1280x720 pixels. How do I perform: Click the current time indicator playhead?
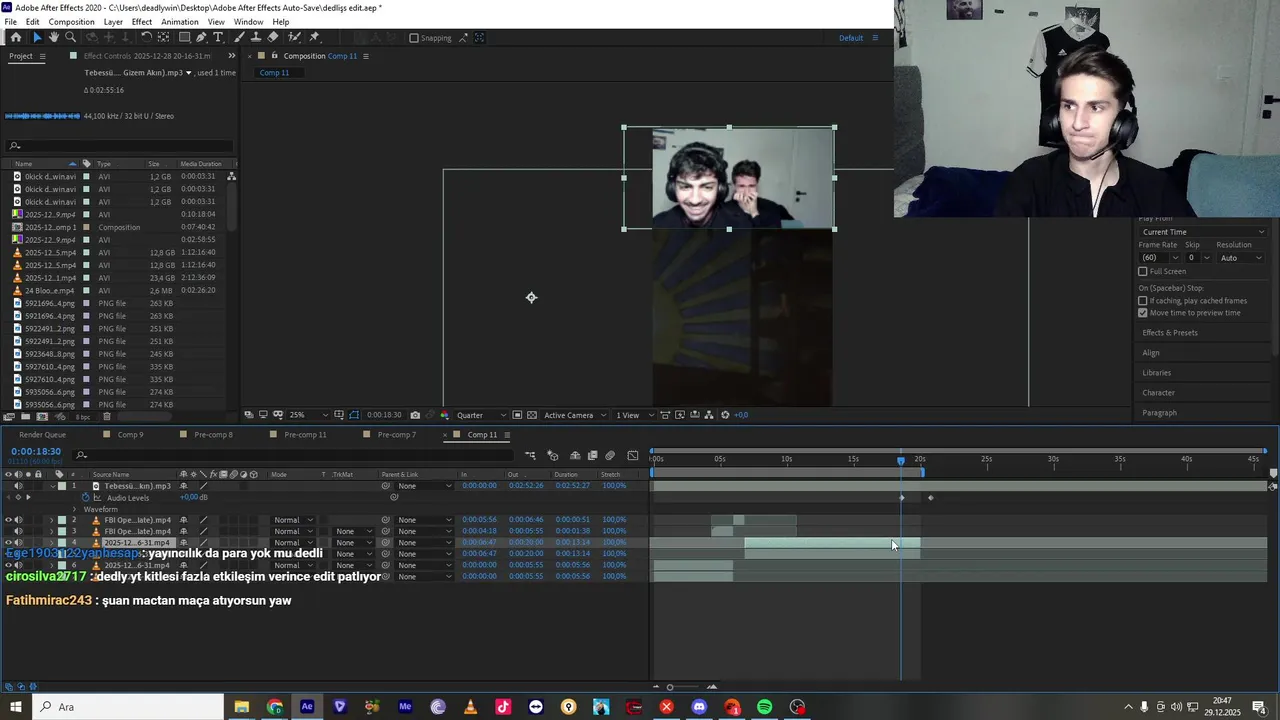pos(901,460)
